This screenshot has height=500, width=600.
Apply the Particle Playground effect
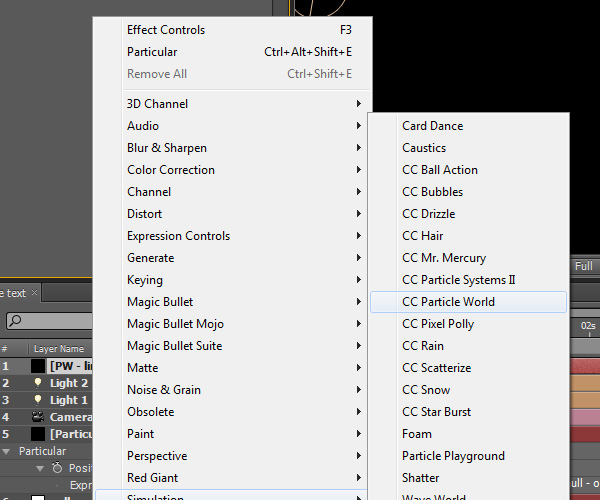tap(468, 456)
